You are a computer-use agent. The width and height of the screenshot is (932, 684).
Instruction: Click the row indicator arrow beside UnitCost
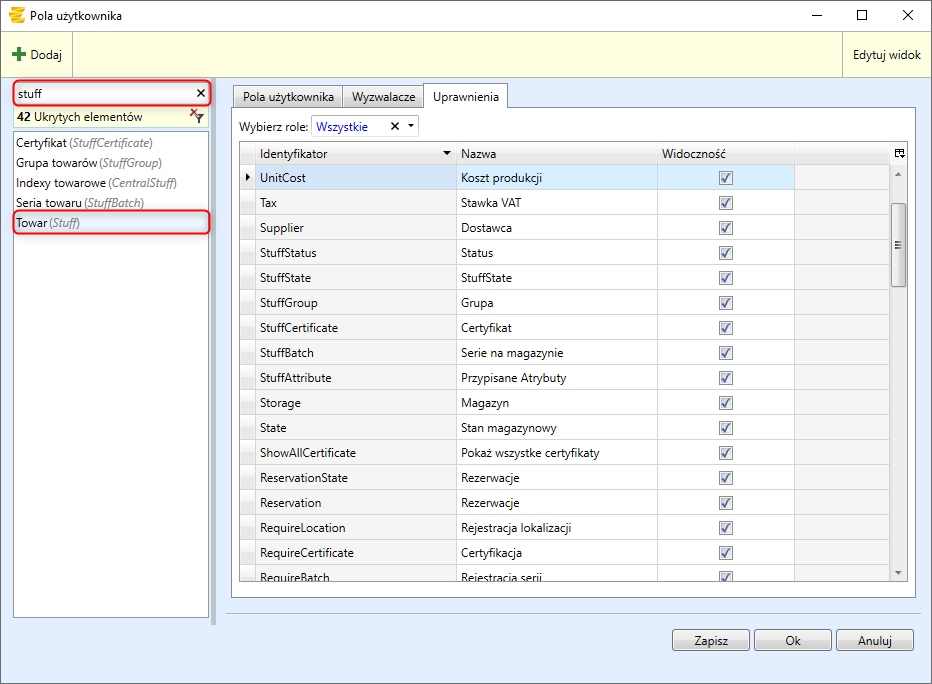[248, 178]
